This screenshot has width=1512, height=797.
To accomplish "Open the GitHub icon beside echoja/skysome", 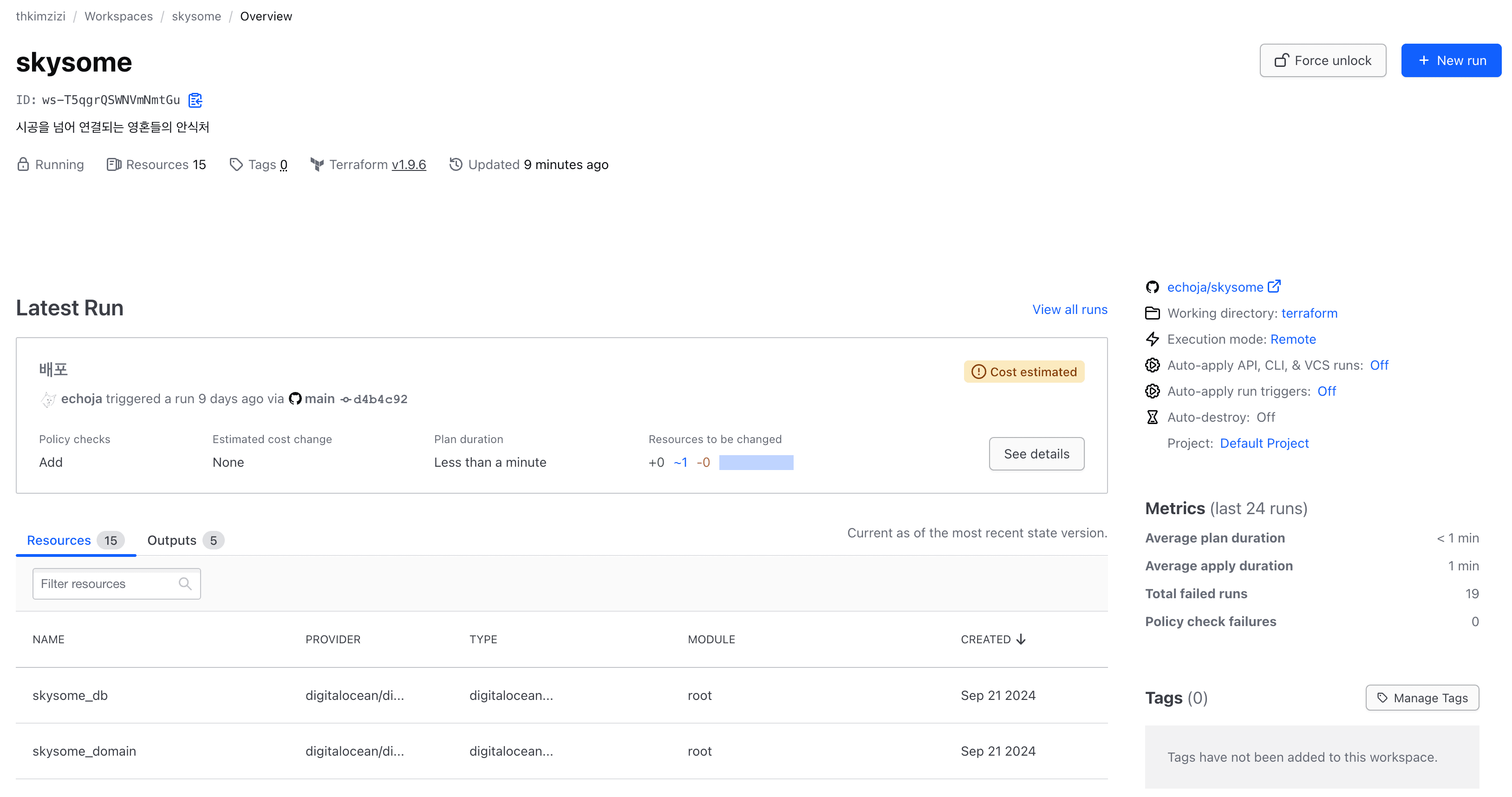I will [x=1153, y=287].
